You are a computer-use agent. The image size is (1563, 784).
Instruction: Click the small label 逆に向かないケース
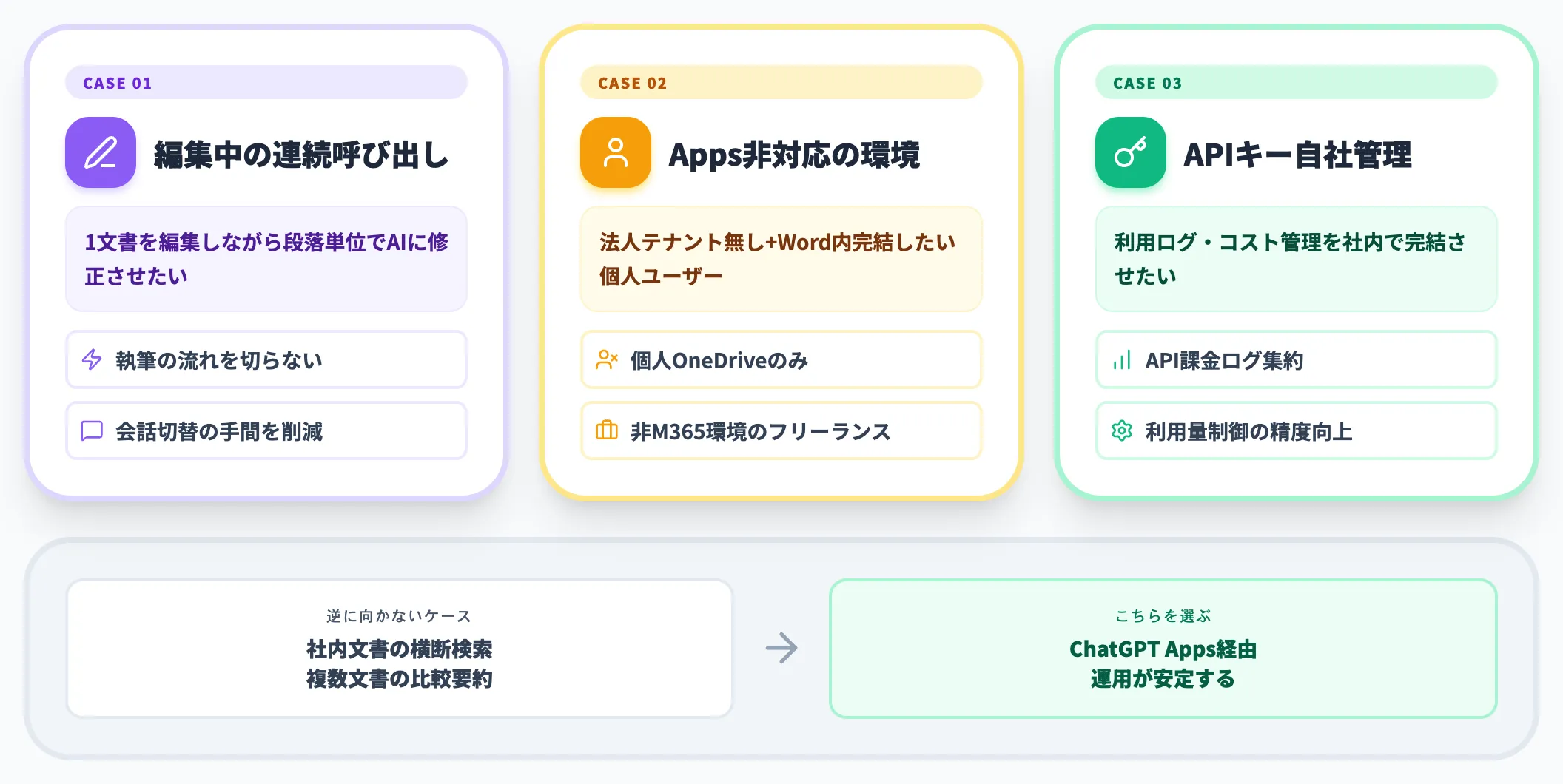(399, 615)
